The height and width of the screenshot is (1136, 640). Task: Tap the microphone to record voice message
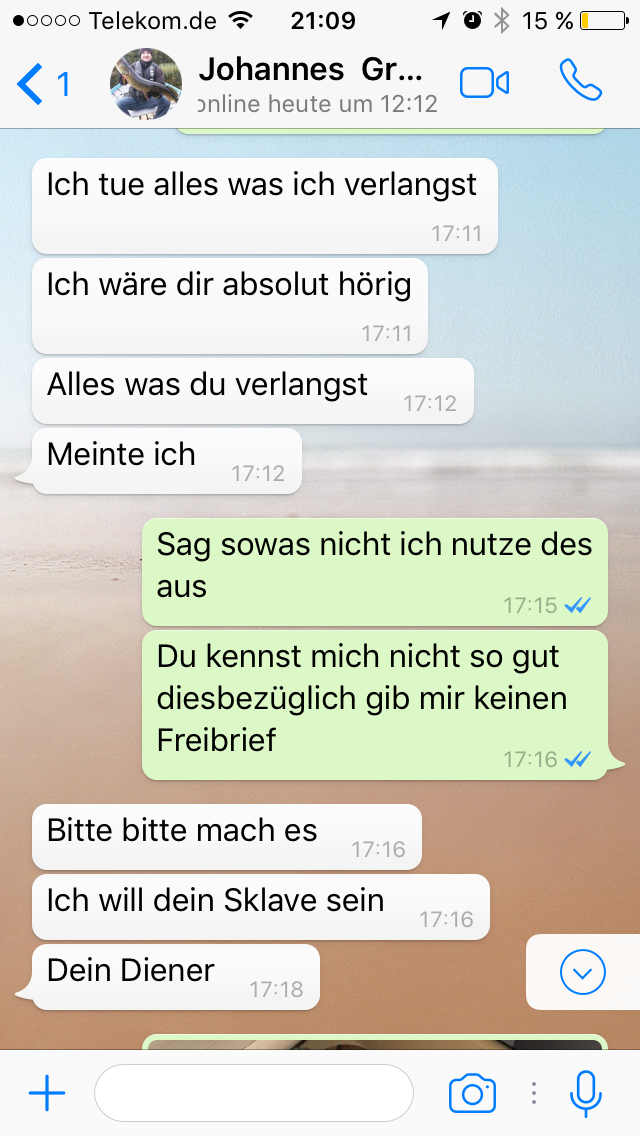pos(586,1093)
